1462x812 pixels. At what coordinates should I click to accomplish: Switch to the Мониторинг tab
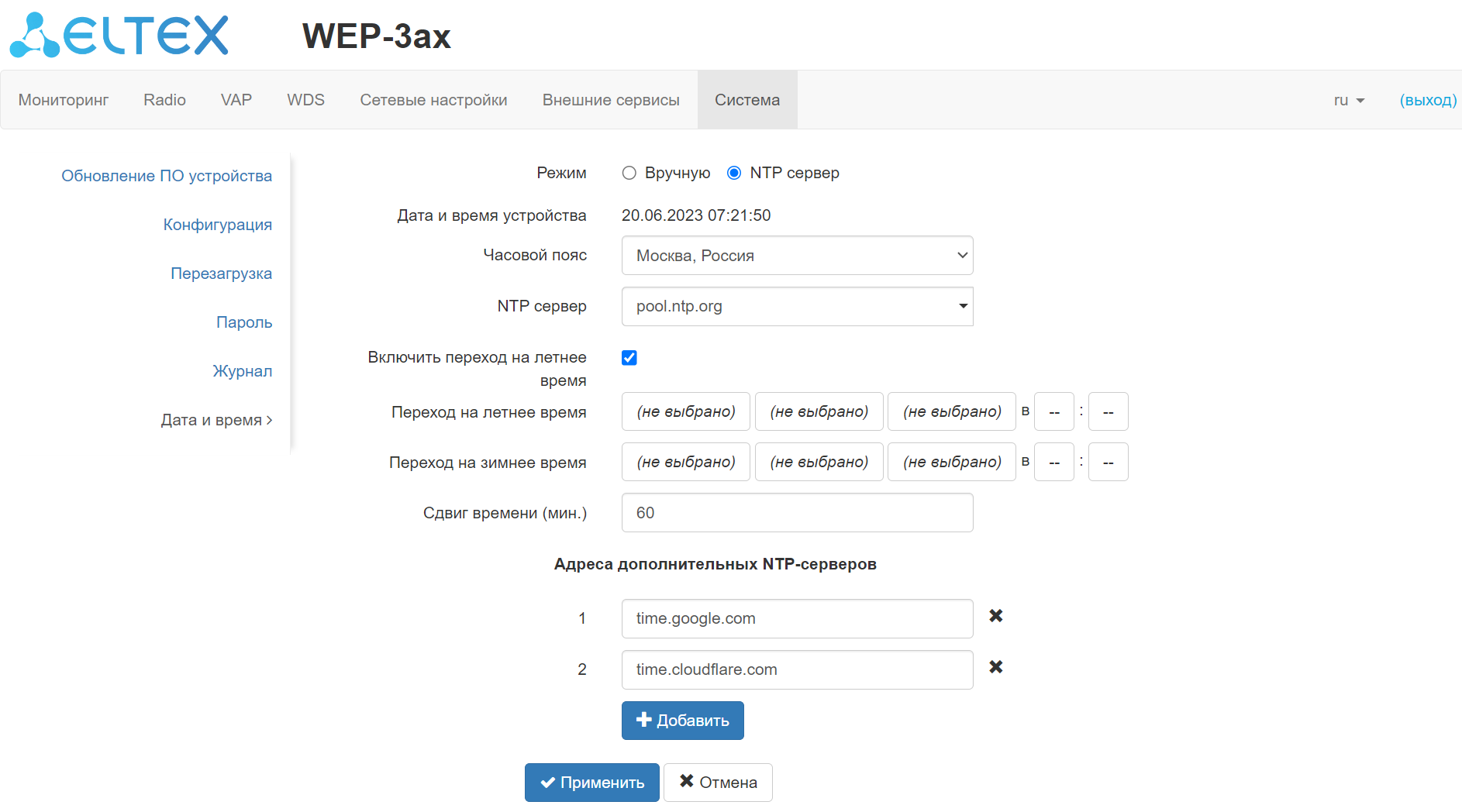click(x=64, y=100)
